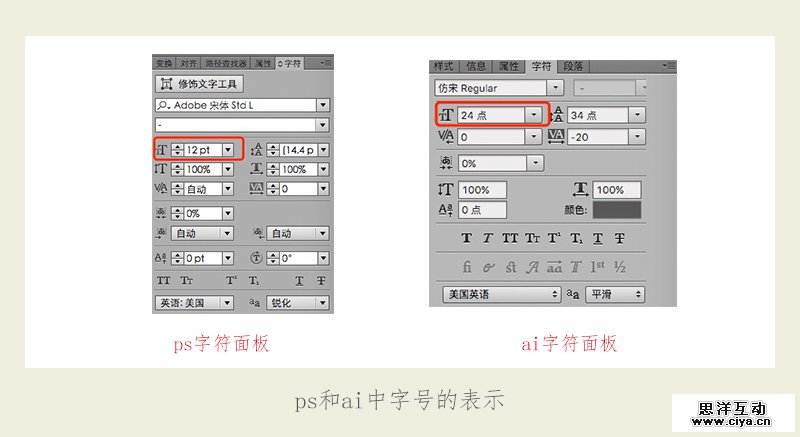Toggle subscript in the Adobe 宋体 panel
The image size is (800, 437).
254,280
